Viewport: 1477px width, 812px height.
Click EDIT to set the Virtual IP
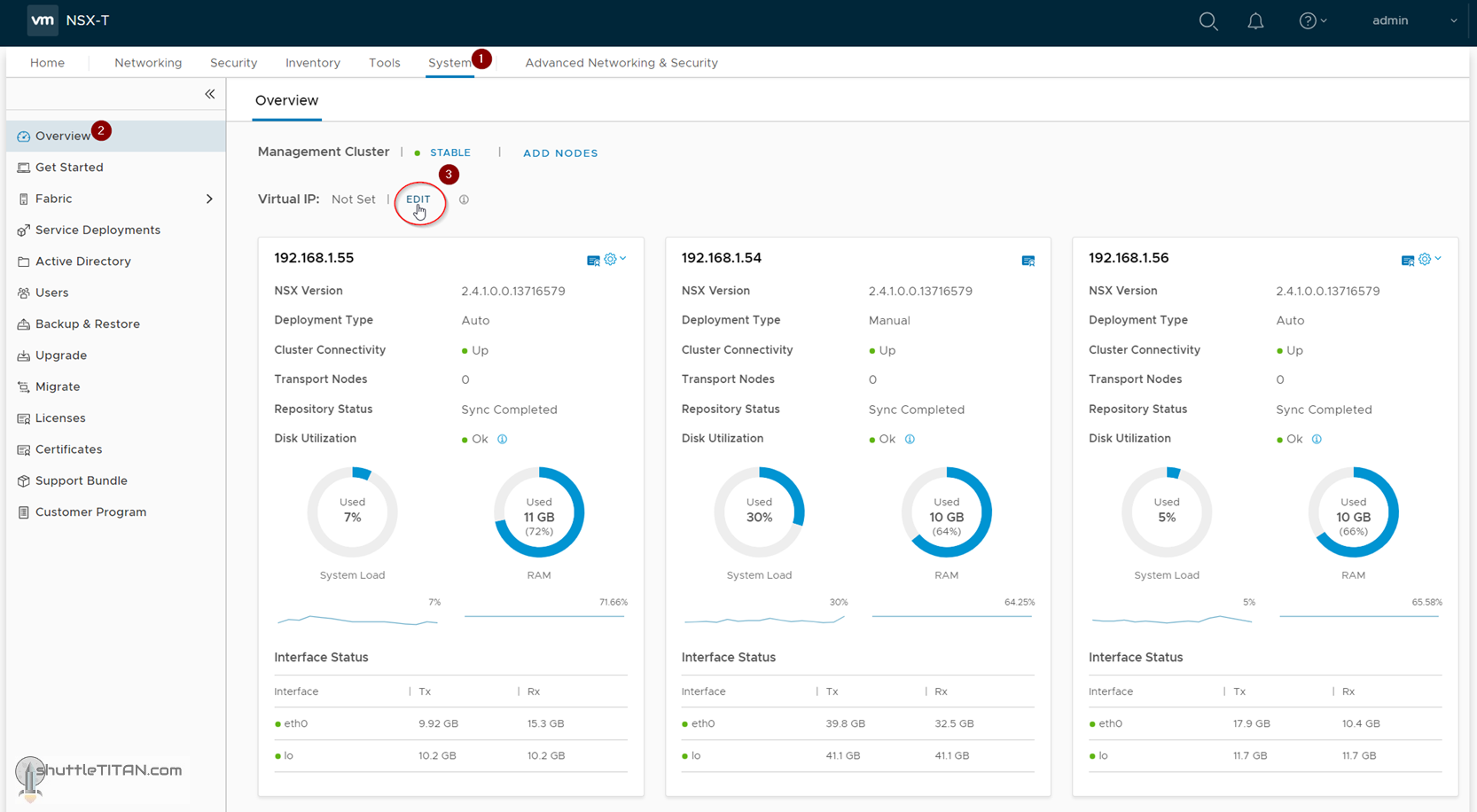[419, 199]
